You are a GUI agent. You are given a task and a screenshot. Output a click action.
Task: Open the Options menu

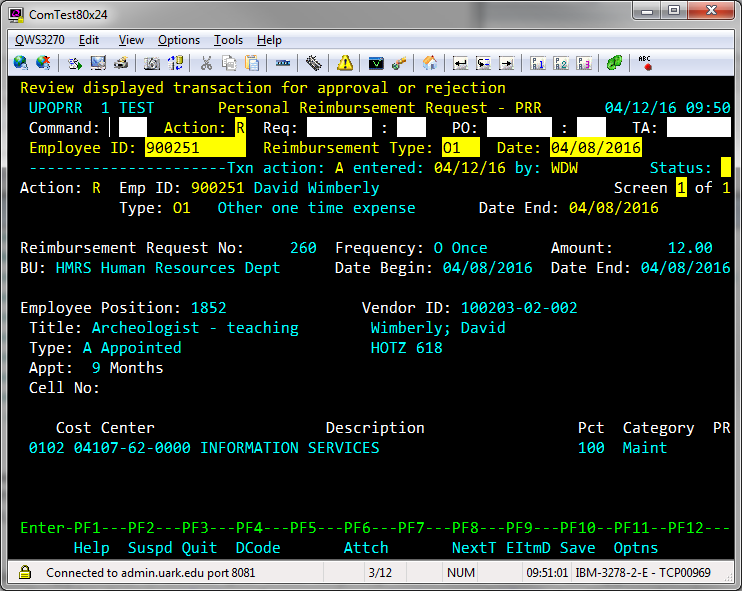[179, 40]
